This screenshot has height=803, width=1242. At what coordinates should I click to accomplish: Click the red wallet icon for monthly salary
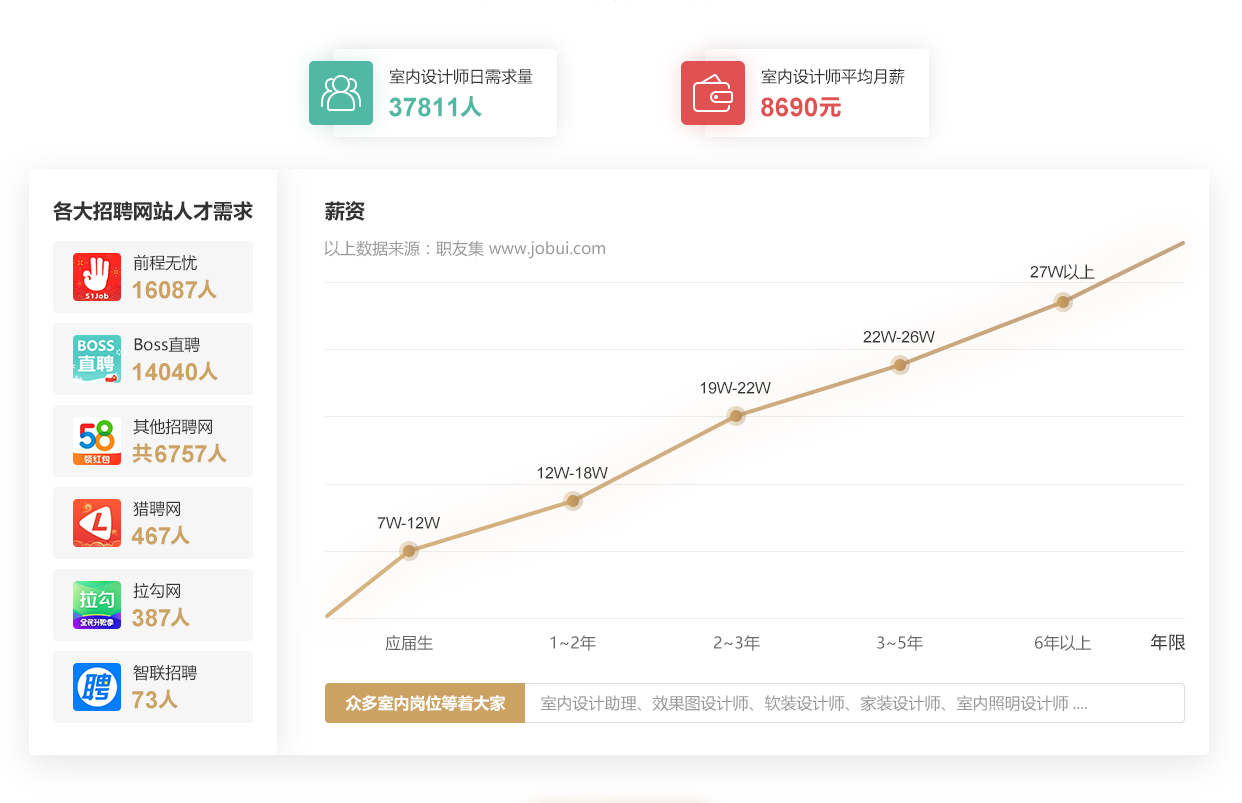(x=713, y=93)
